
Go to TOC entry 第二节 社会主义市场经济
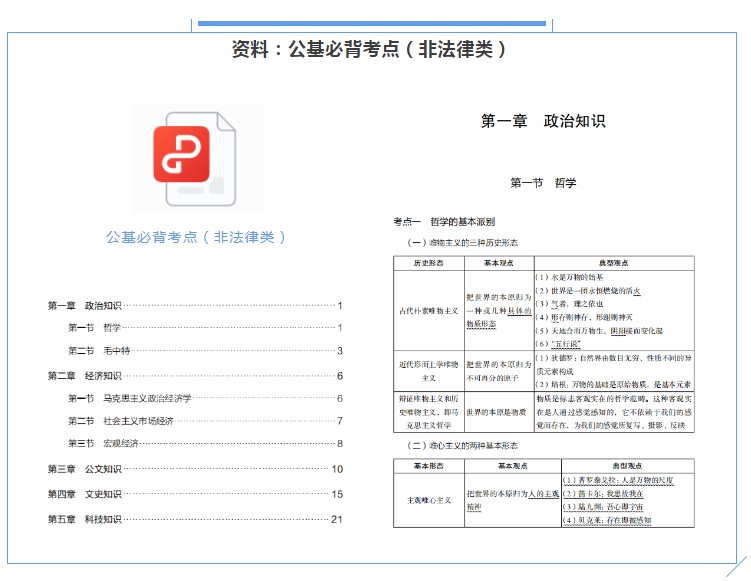pos(205,421)
